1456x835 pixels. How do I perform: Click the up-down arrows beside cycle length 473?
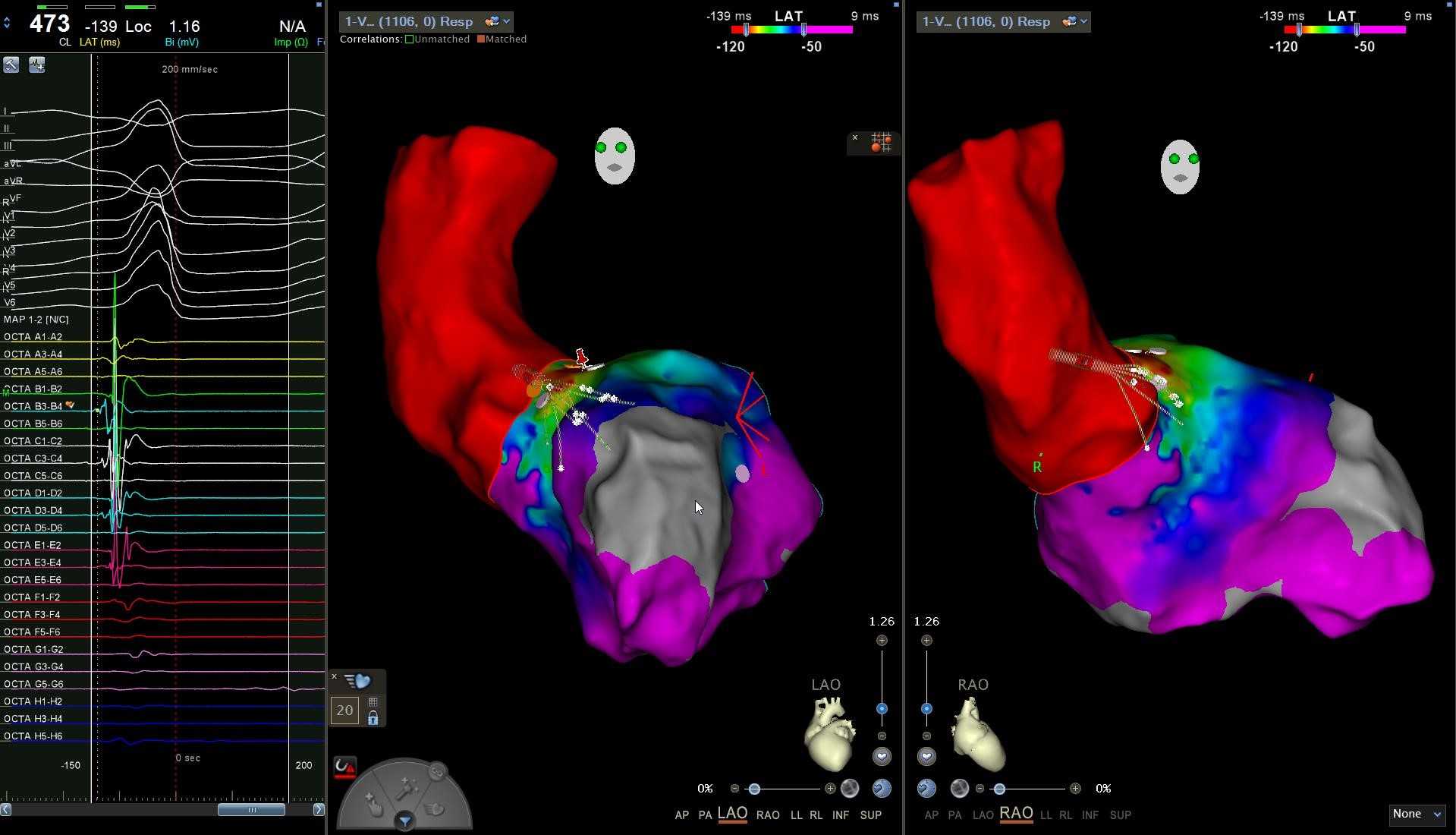click(x=7, y=23)
